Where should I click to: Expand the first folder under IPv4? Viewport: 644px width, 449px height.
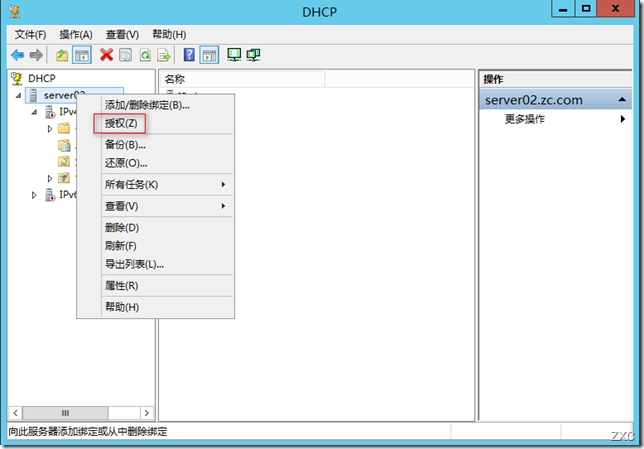pyautogui.click(x=50, y=129)
